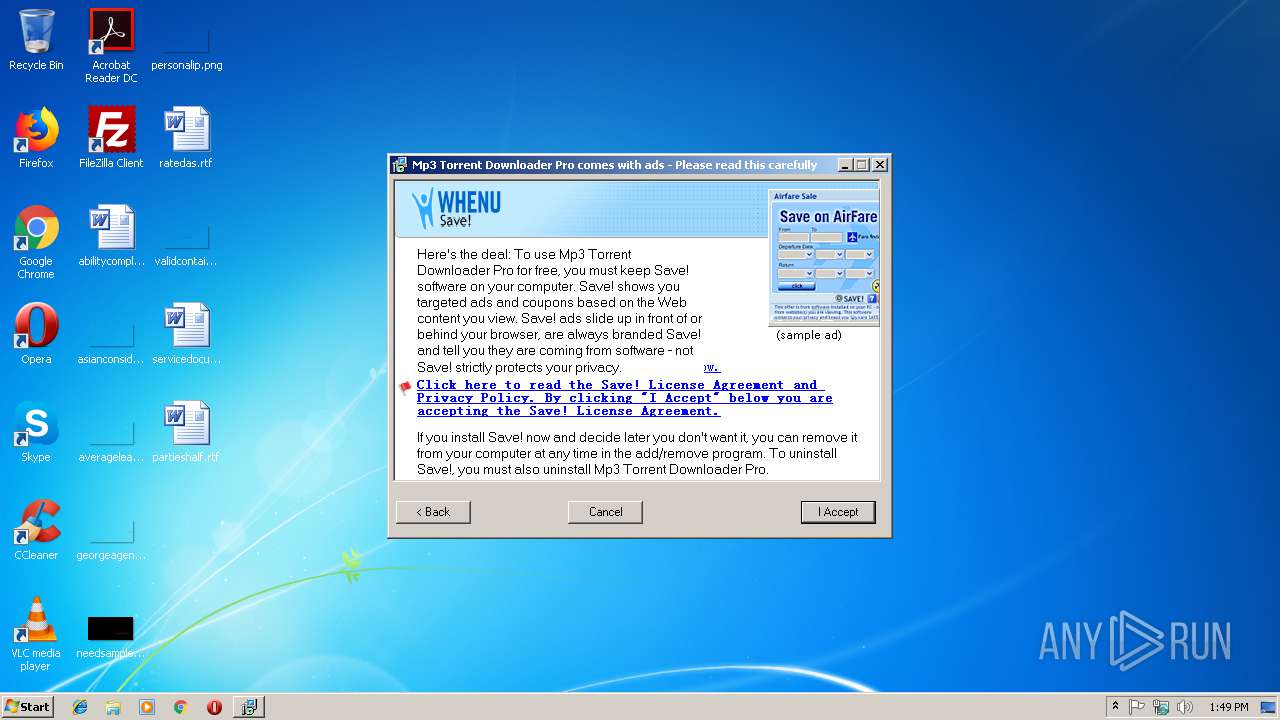Open the Recycle Bin desktop icon

(36, 40)
